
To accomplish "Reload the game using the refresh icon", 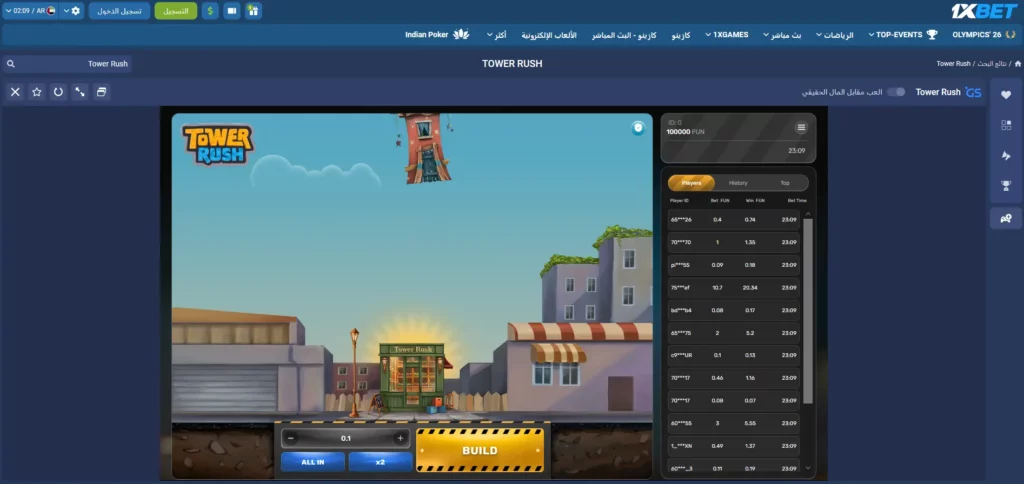I will (x=58, y=92).
